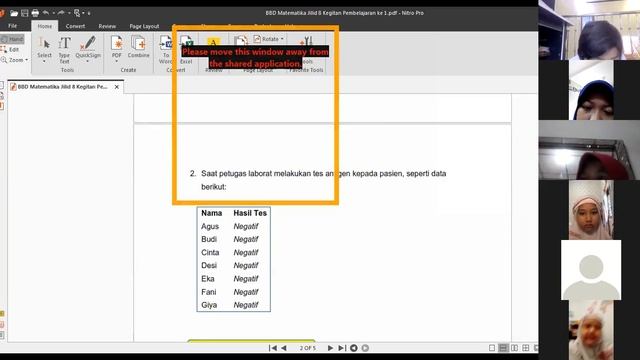Screen dimensions: 640x360
Task: Switch to continuous page view
Action: coord(503,348)
